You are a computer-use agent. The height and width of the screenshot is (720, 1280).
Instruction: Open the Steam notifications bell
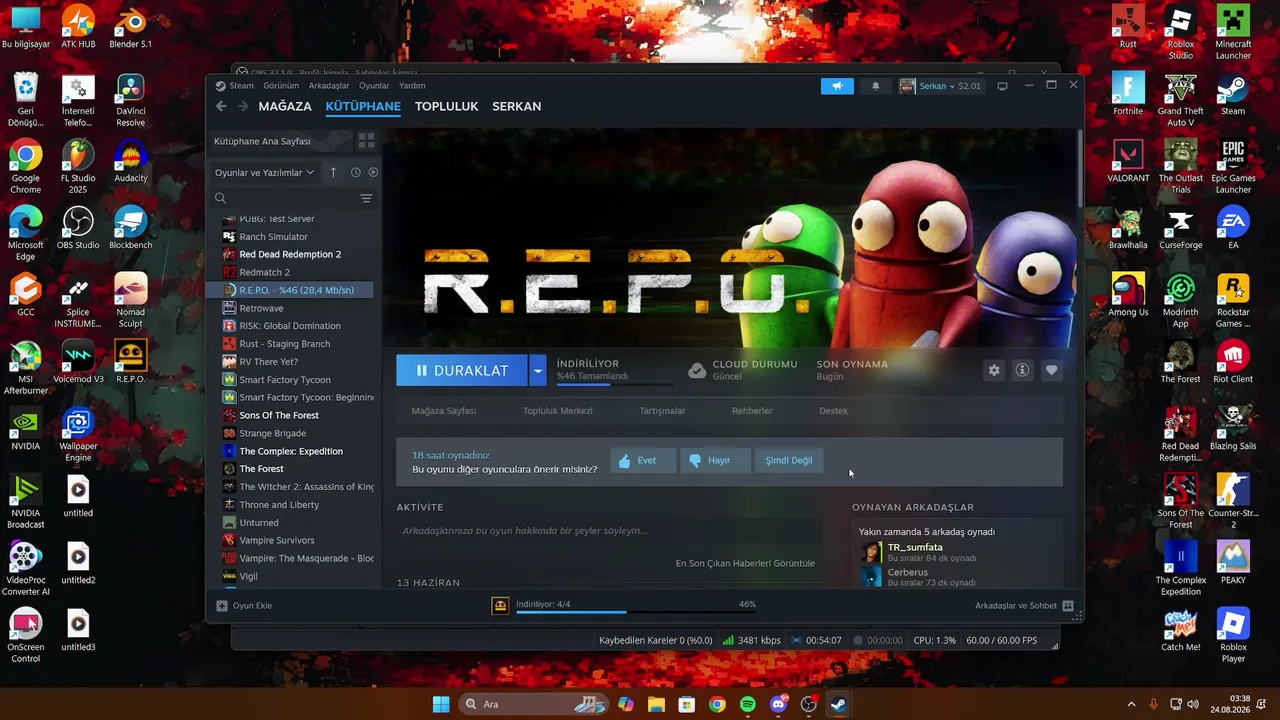pyautogui.click(x=876, y=86)
